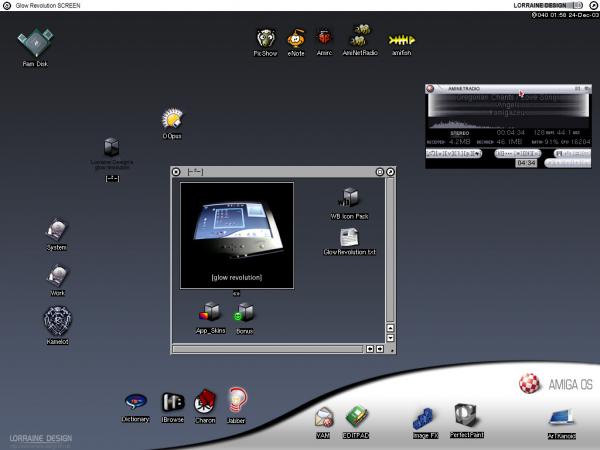Open the YAM mail icon
This screenshot has height=450, width=600.
coord(323,418)
